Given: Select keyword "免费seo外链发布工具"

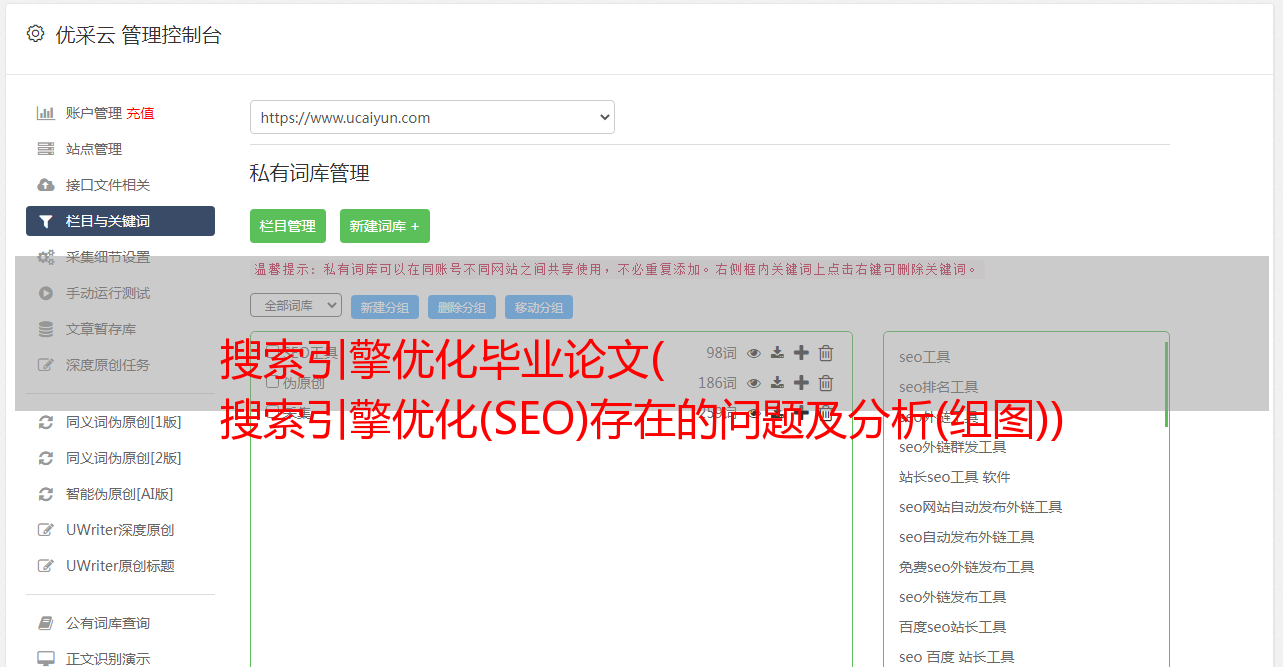Looking at the screenshot, I should (967, 567).
